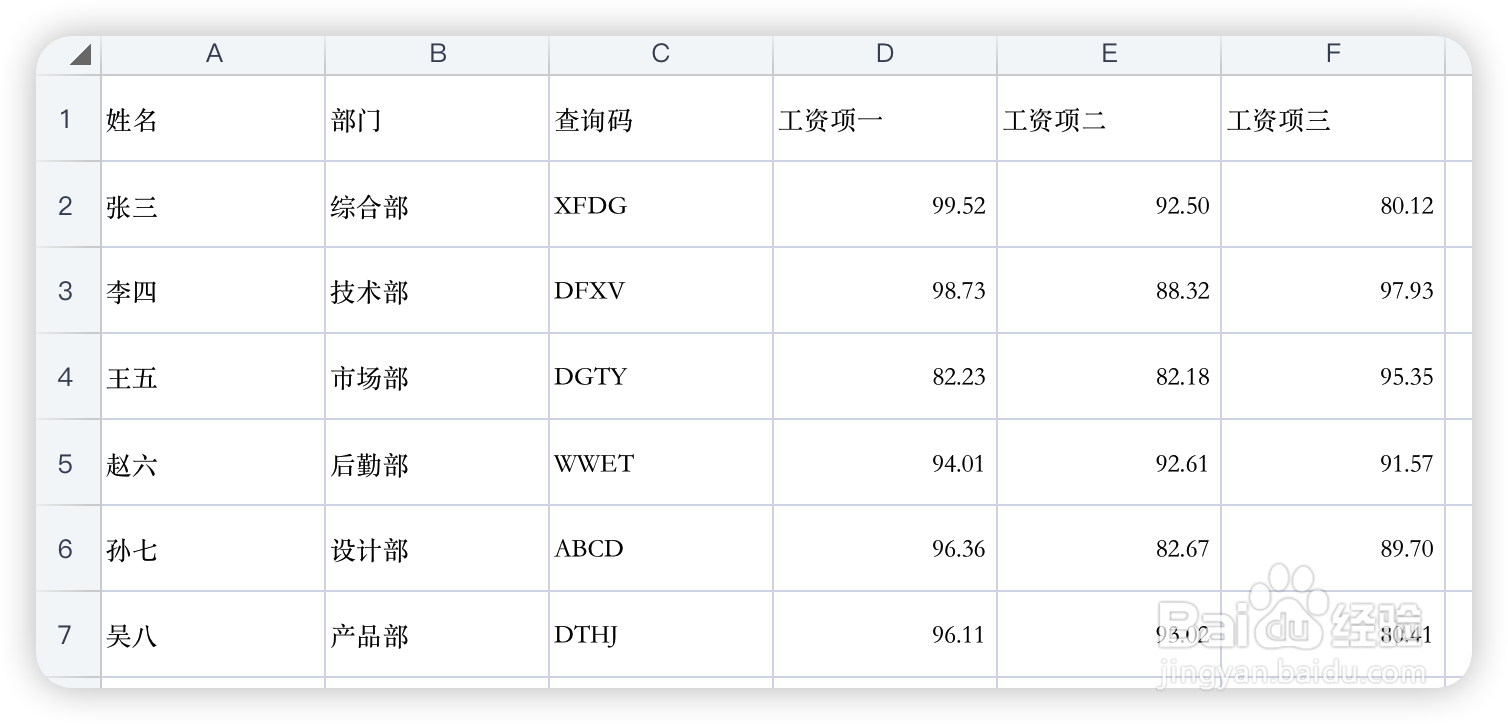Click the cell containing 李四
The height and width of the screenshot is (724, 1508).
[x=213, y=291]
